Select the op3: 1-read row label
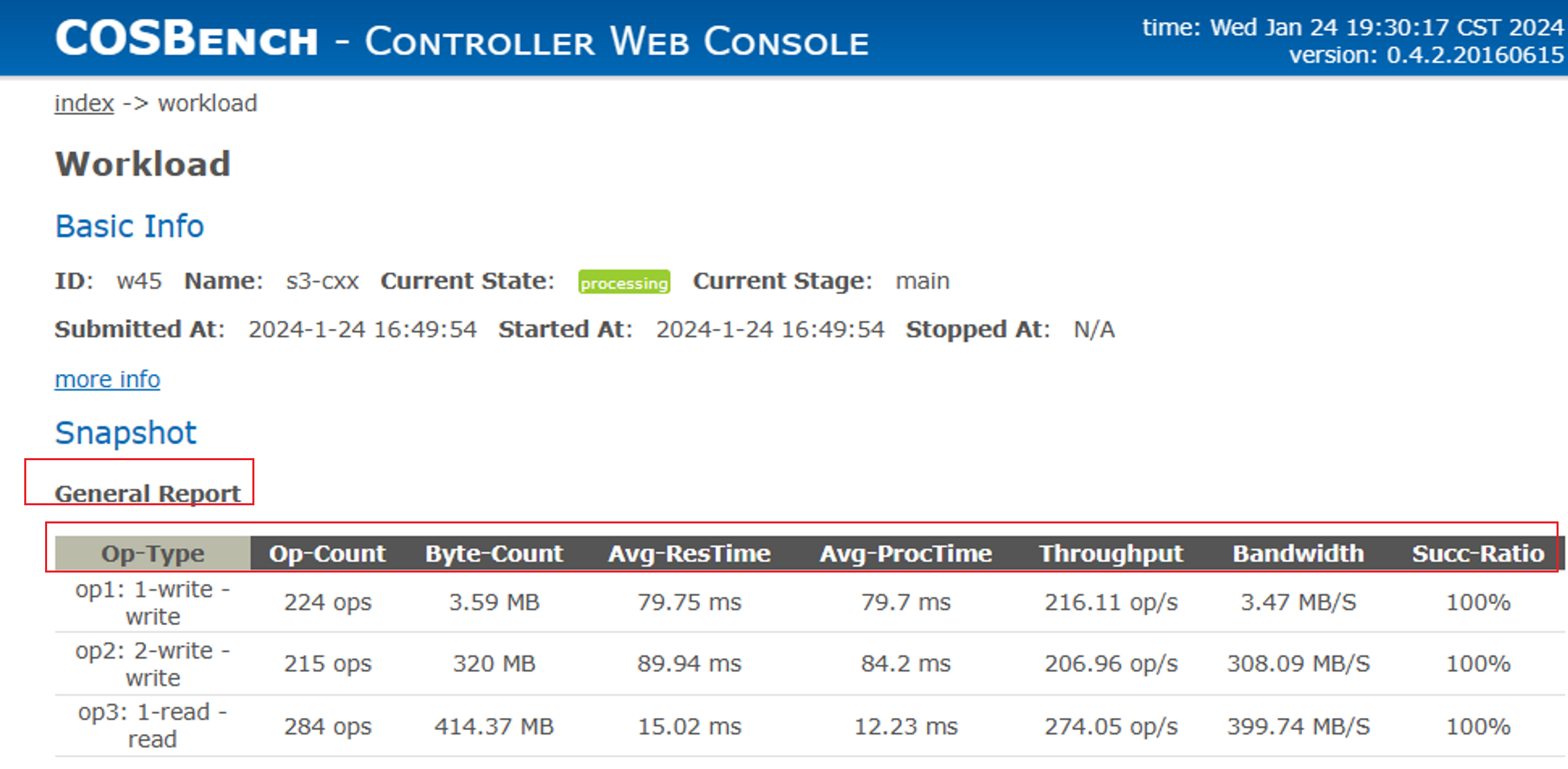The width and height of the screenshot is (1568, 769). (x=153, y=725)
